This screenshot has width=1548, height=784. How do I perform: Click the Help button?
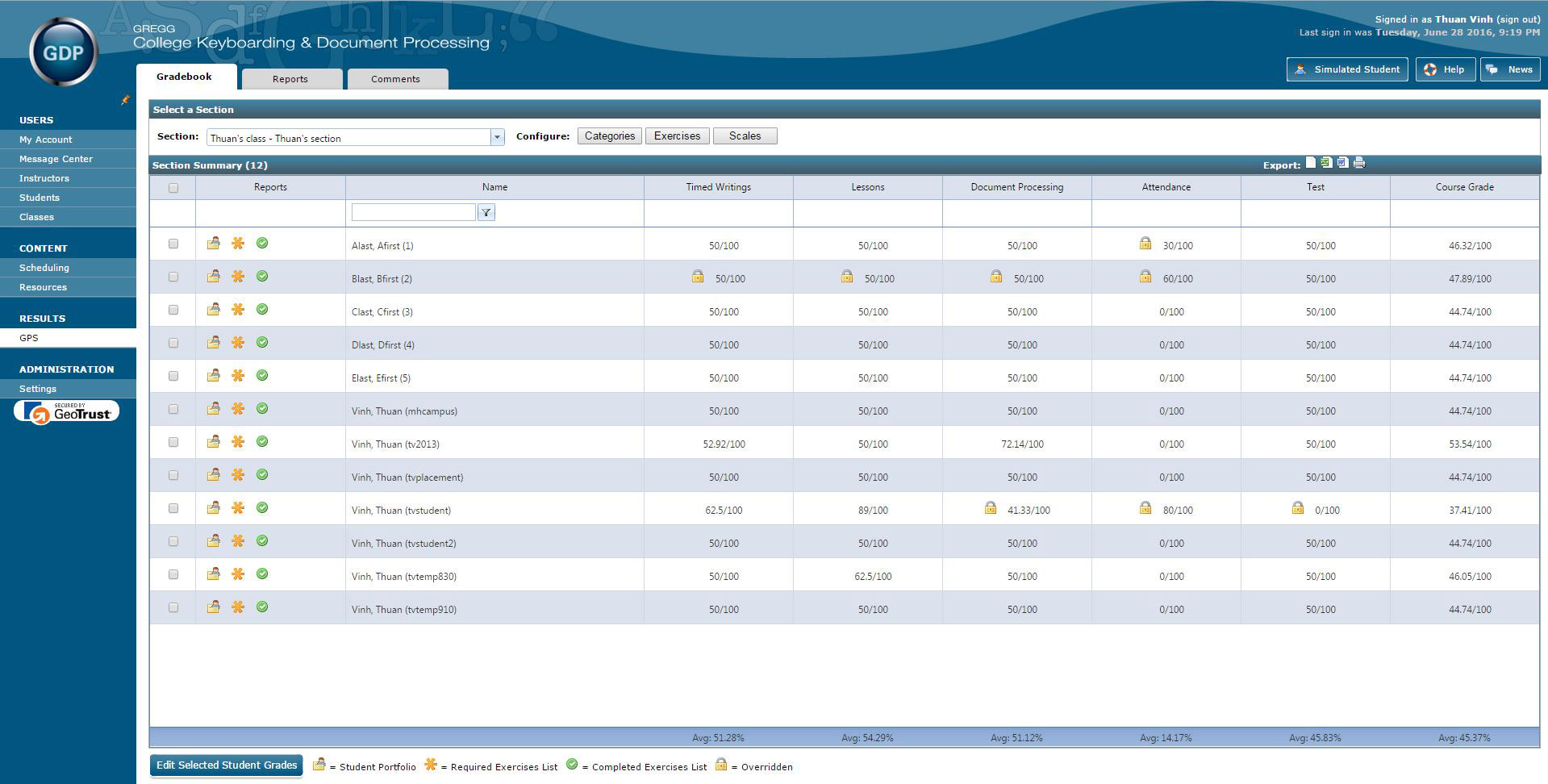click(1445, 69)
